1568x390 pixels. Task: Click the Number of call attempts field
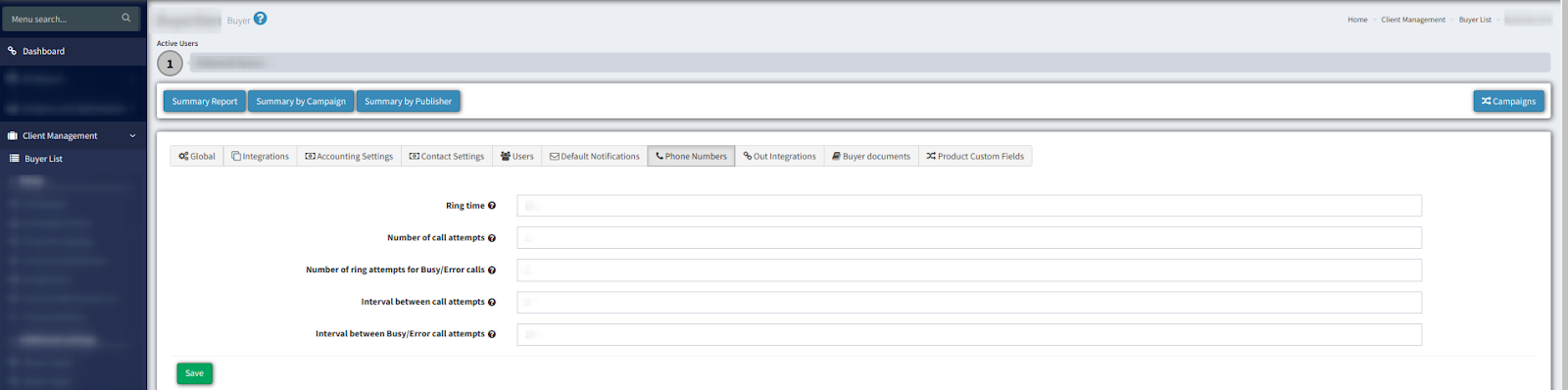click(x=969, y=238)
